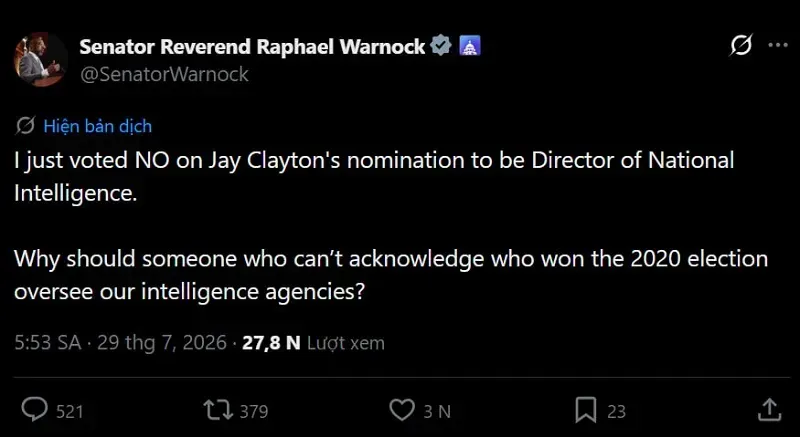The image size is (800, 437).
Task: Open Senator Warnock's profile avatar
Action: point(40,60)
